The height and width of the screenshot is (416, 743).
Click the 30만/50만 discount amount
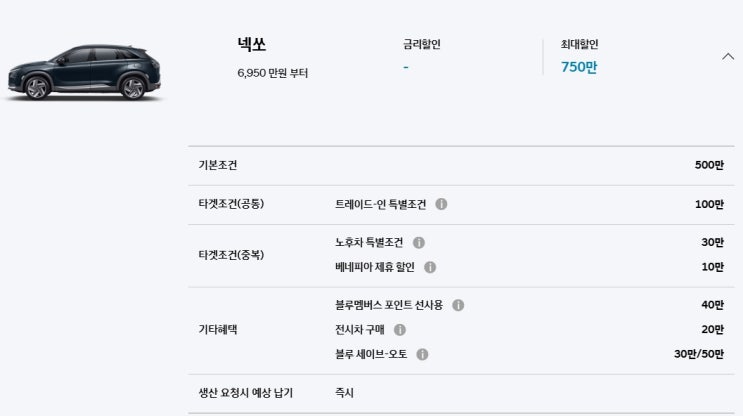[699, 354]
